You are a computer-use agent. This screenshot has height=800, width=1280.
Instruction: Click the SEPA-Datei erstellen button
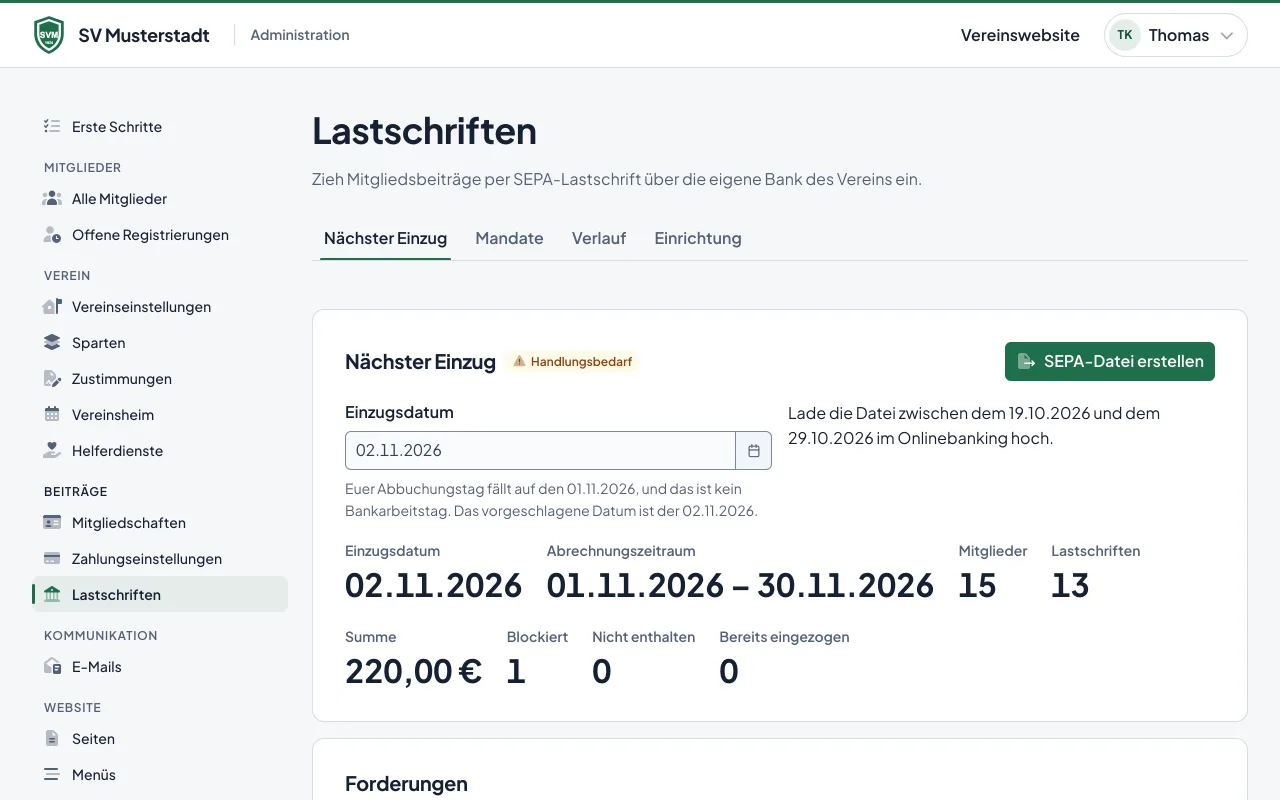tap(1110, 362)
